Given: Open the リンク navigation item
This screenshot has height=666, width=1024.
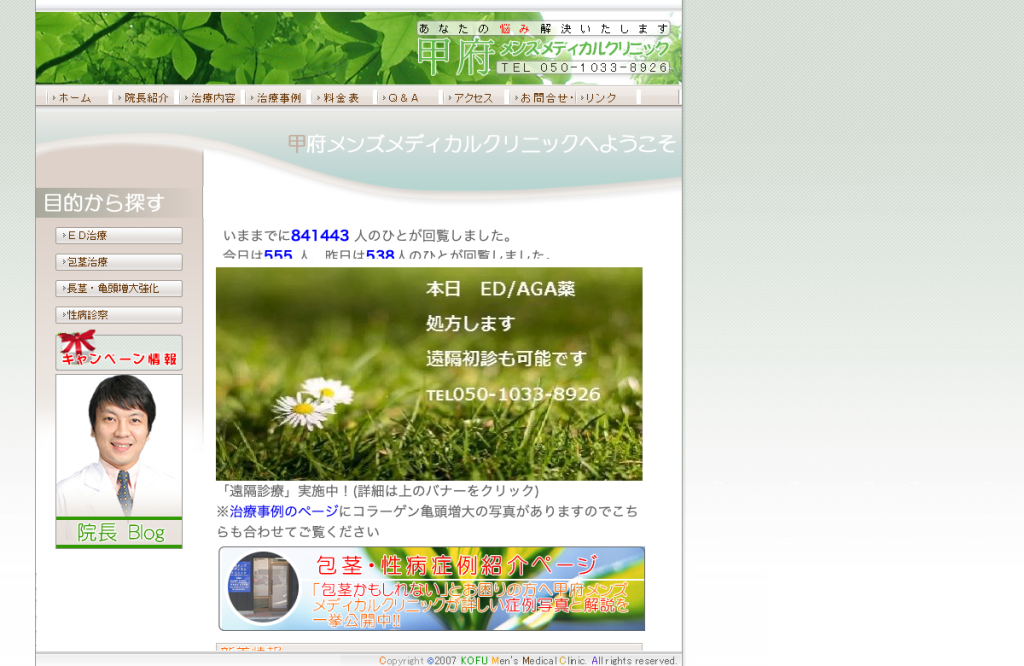Looking at the screenshot, I should [606, 97].
